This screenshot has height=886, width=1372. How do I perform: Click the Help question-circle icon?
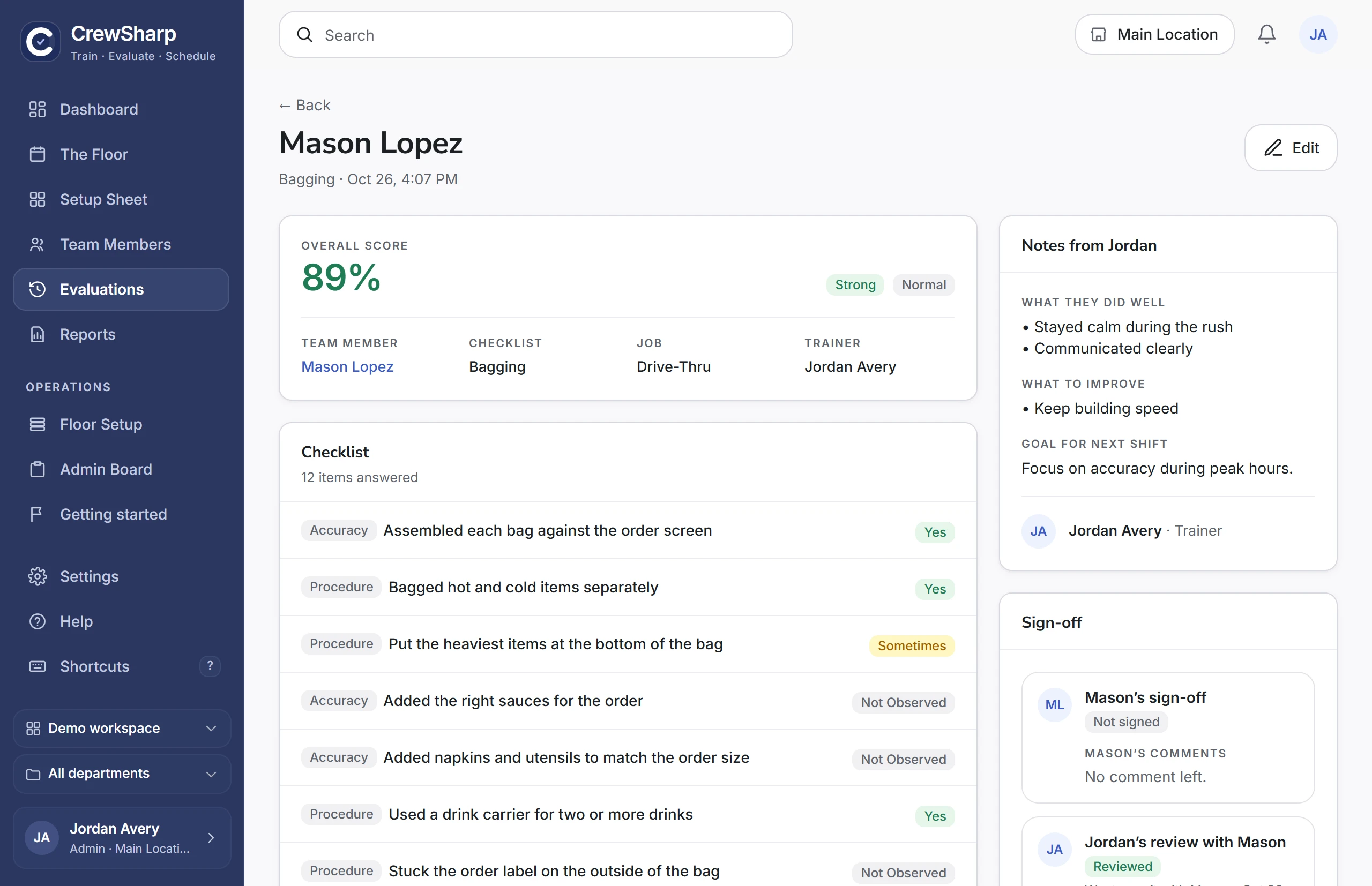tap(38, 621)
